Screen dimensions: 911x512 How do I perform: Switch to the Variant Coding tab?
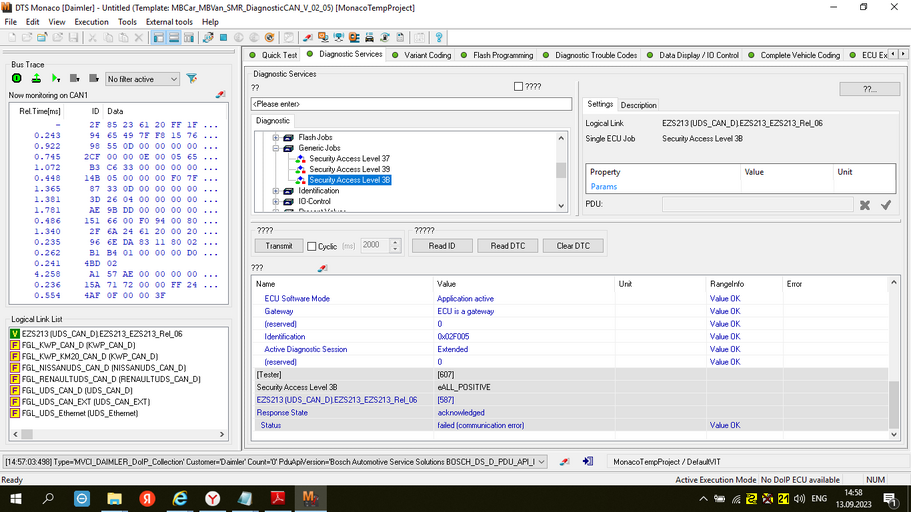pyautogui.click(x=422, y=55)
